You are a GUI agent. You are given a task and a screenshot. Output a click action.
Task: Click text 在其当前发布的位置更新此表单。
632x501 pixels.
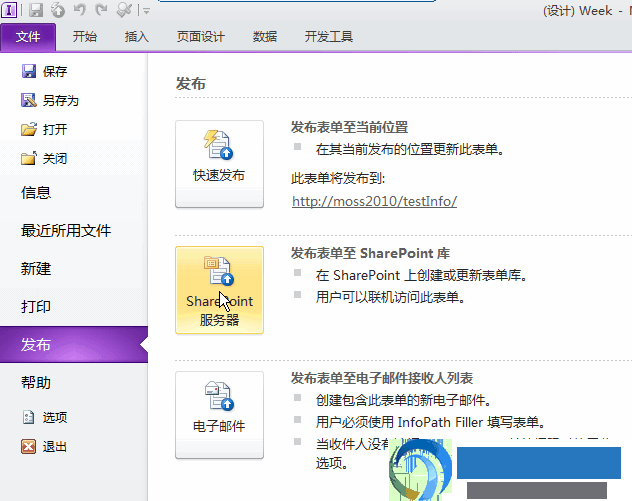coord(410,150)
